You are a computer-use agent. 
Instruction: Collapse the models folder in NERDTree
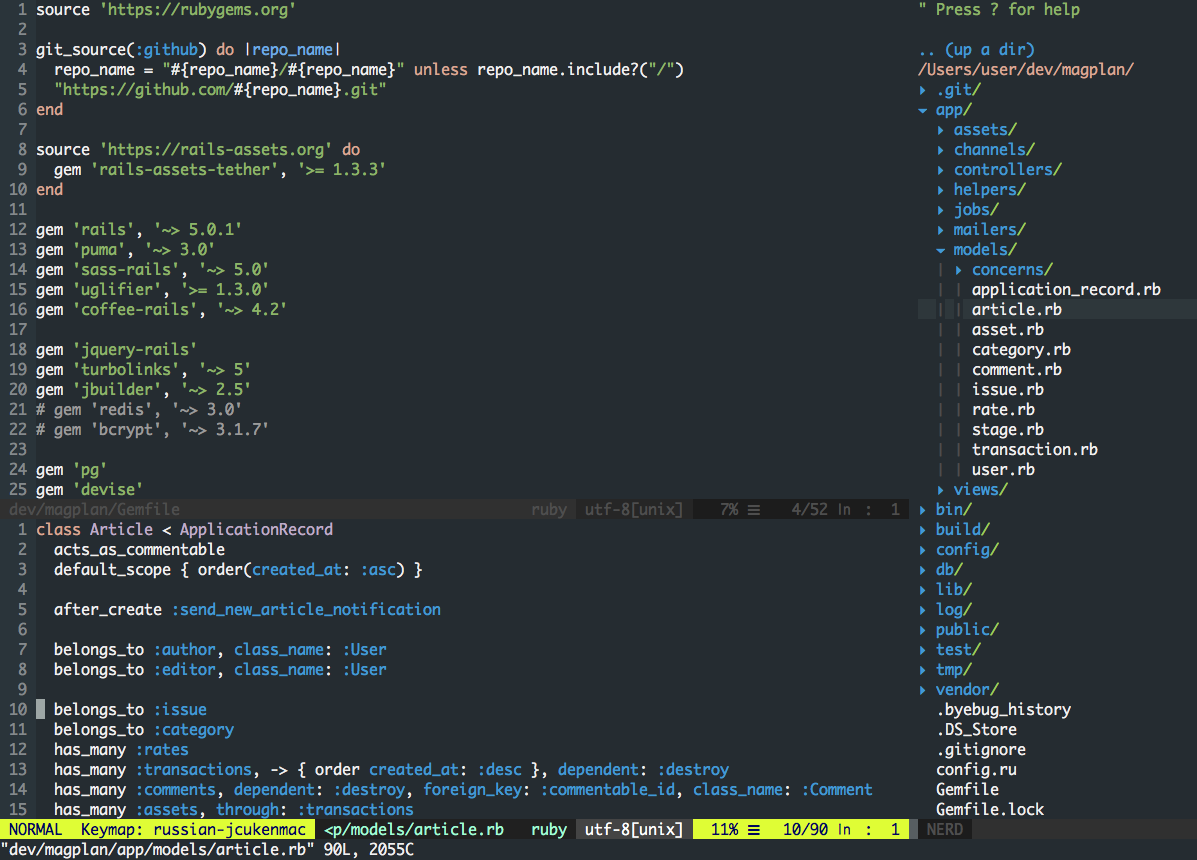click(x=941, y=250)
